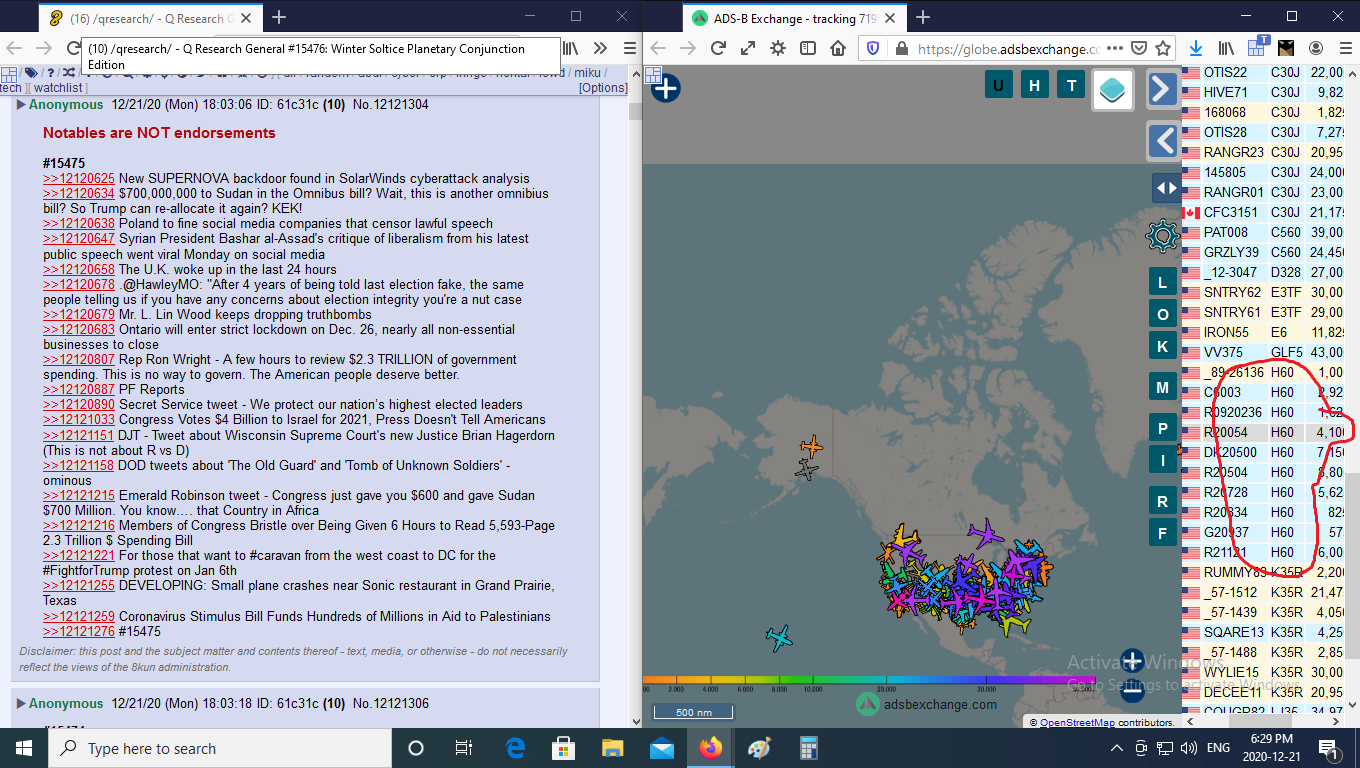Click the gear settings icon on map

1162,237
